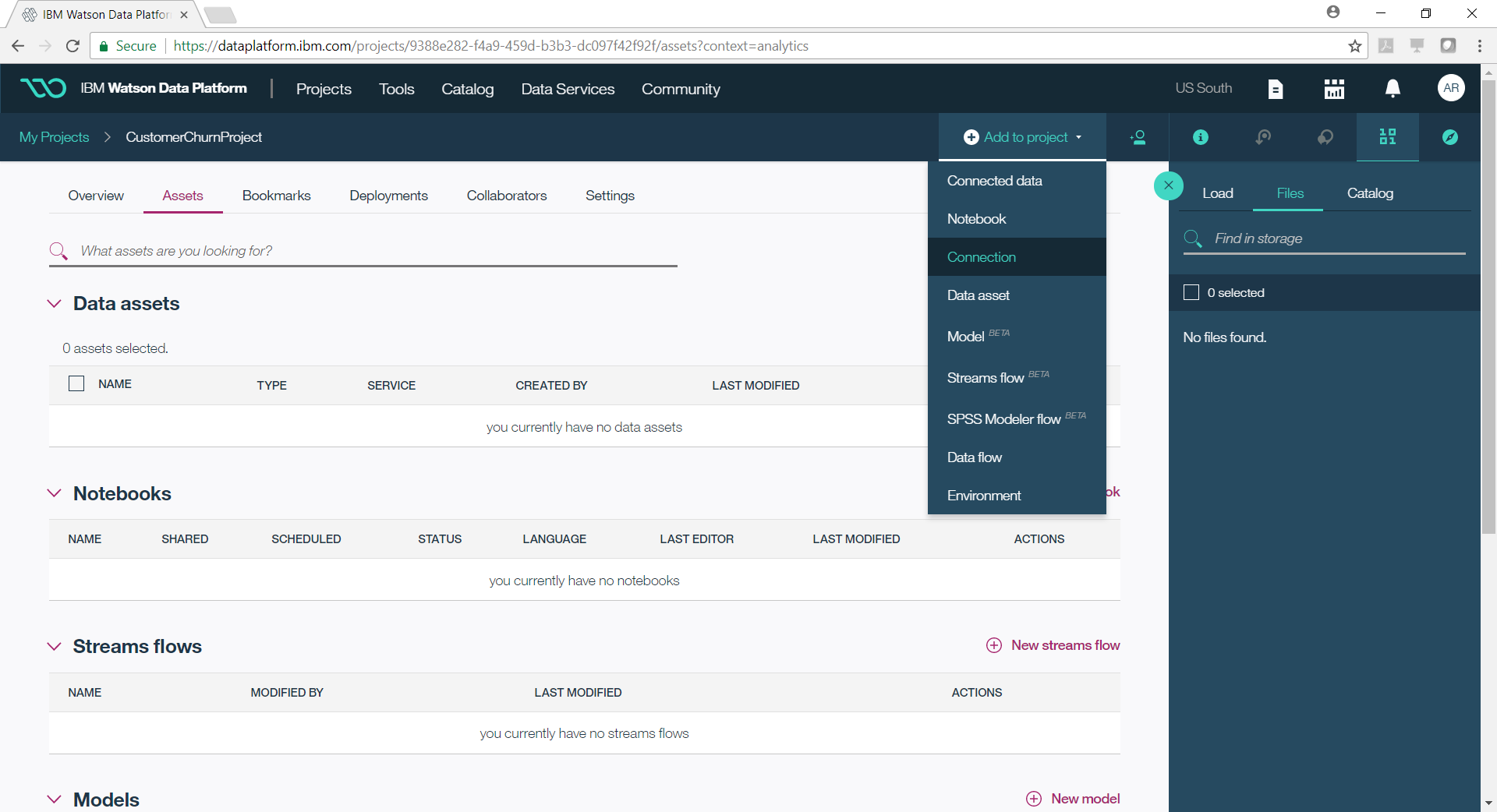This screenshot has height=812, width=1497.
Task: Click the New model link
Action: click(x=1085, y=799)
